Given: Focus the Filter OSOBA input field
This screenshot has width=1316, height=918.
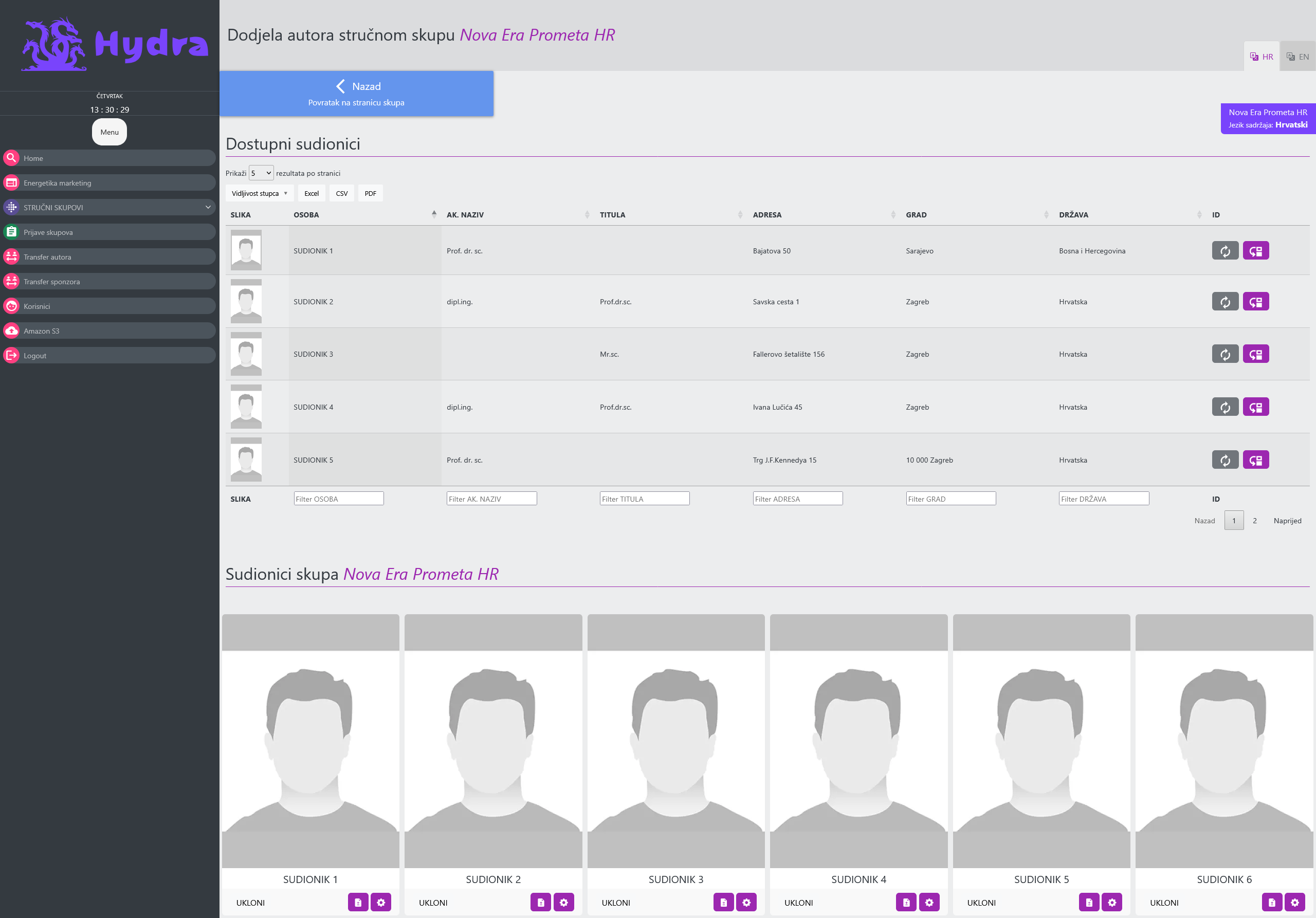Looking at the screenshot, I should tap(339, 499).
